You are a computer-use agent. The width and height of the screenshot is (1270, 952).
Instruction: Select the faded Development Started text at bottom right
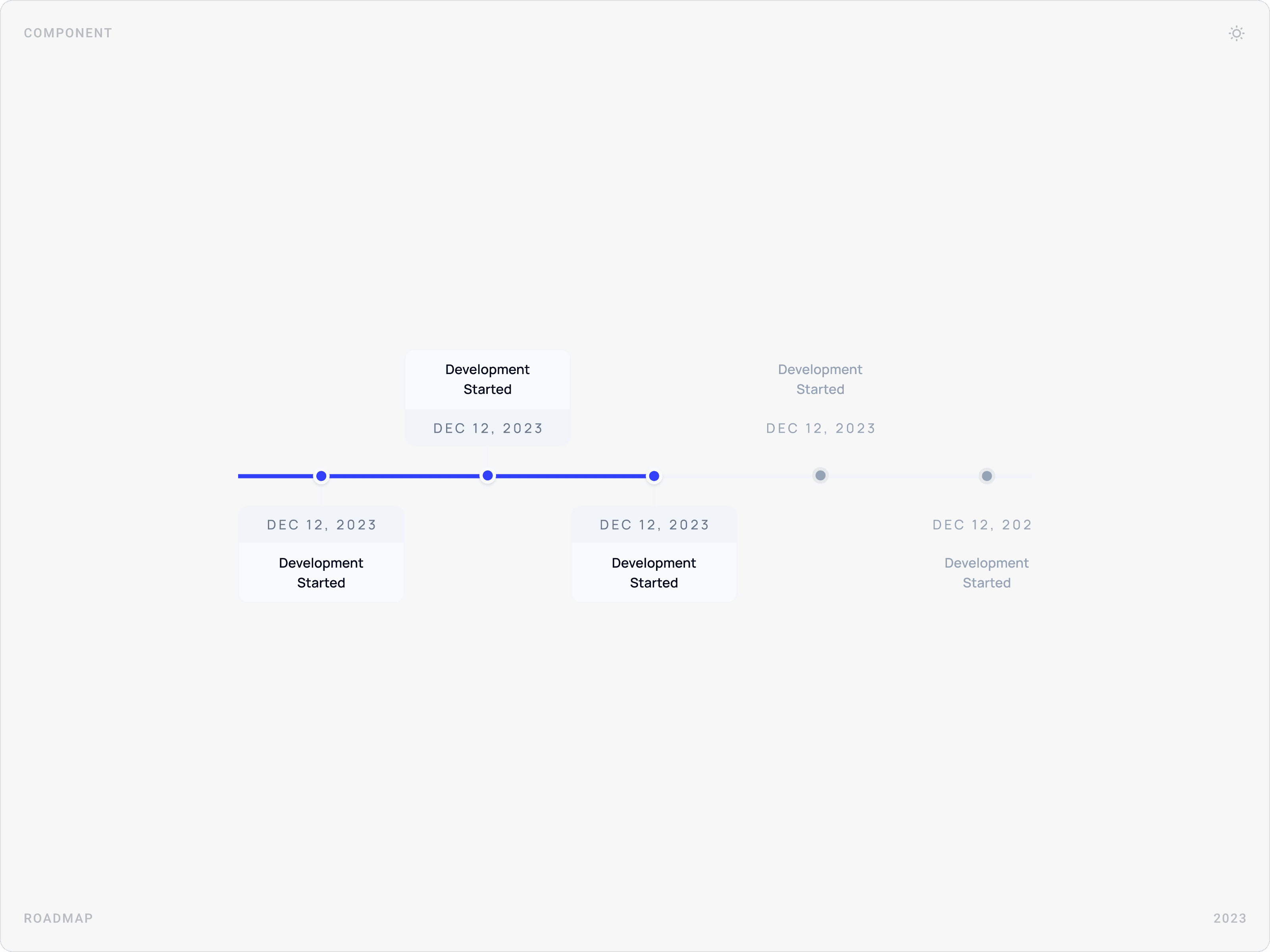986,573
